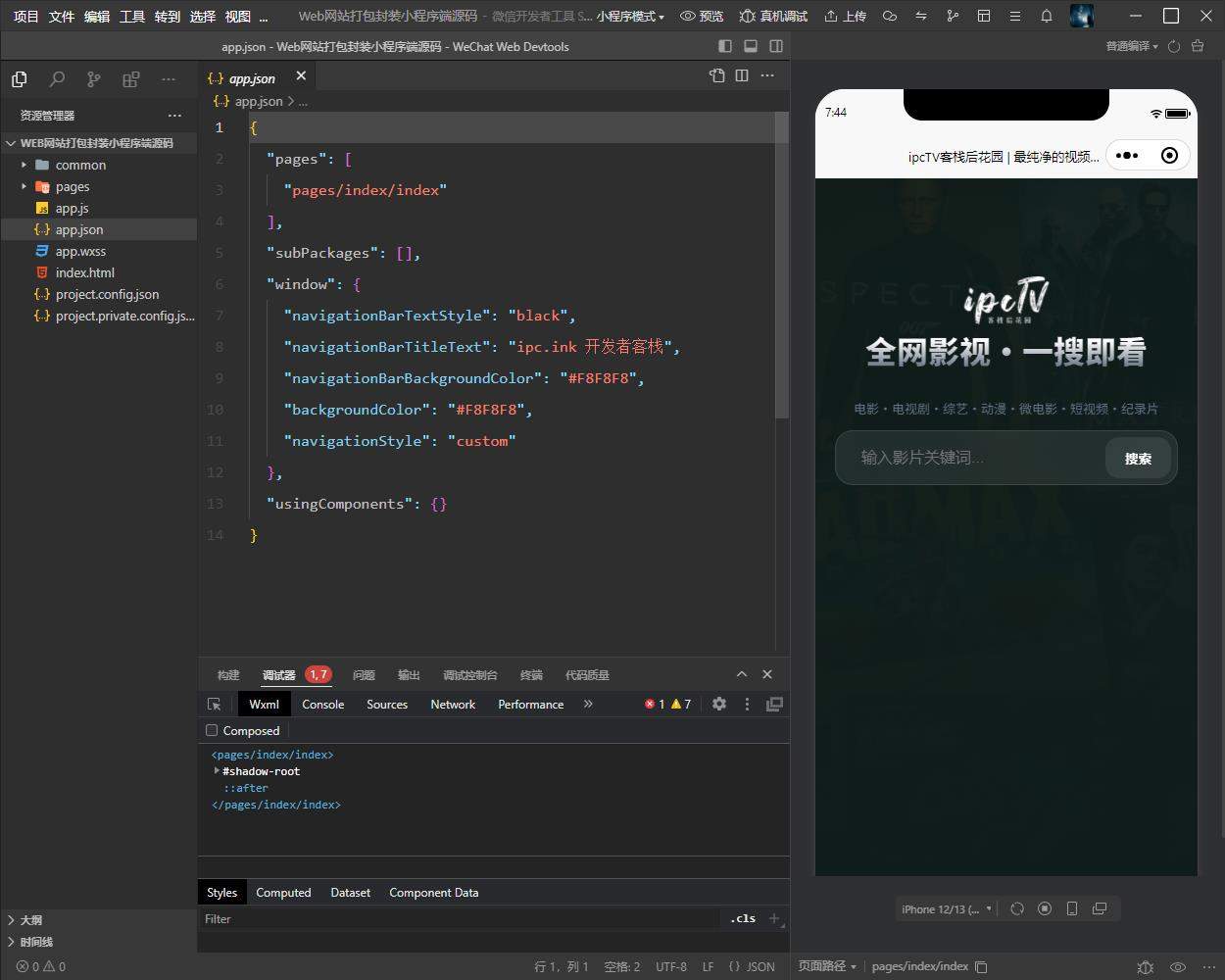The height and width of the screenshot is (980, 1225).
Task: Click the simulator capsule close circle
Action: pos(1169,155)
